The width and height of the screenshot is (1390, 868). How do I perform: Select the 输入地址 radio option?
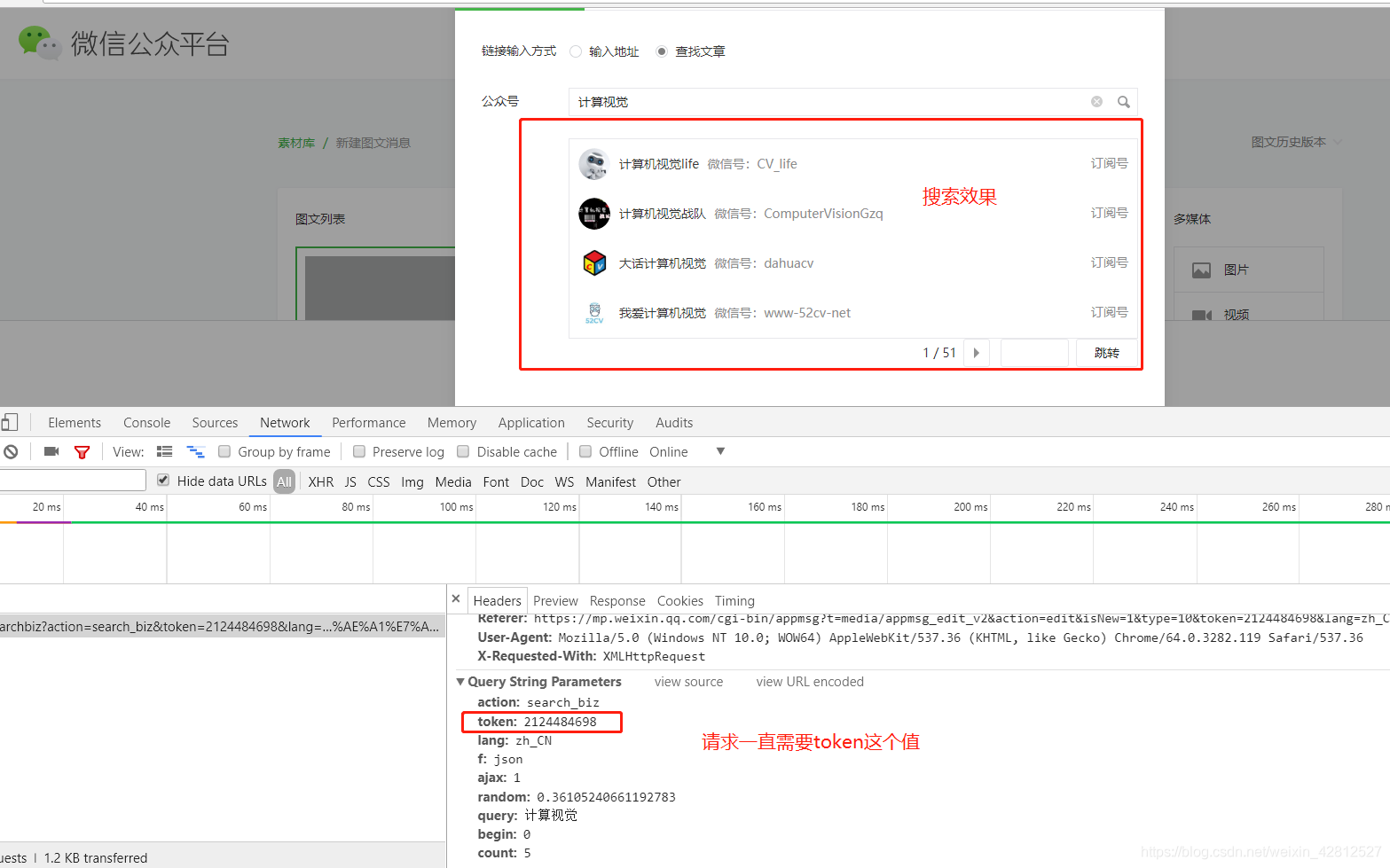coord(576,51)
